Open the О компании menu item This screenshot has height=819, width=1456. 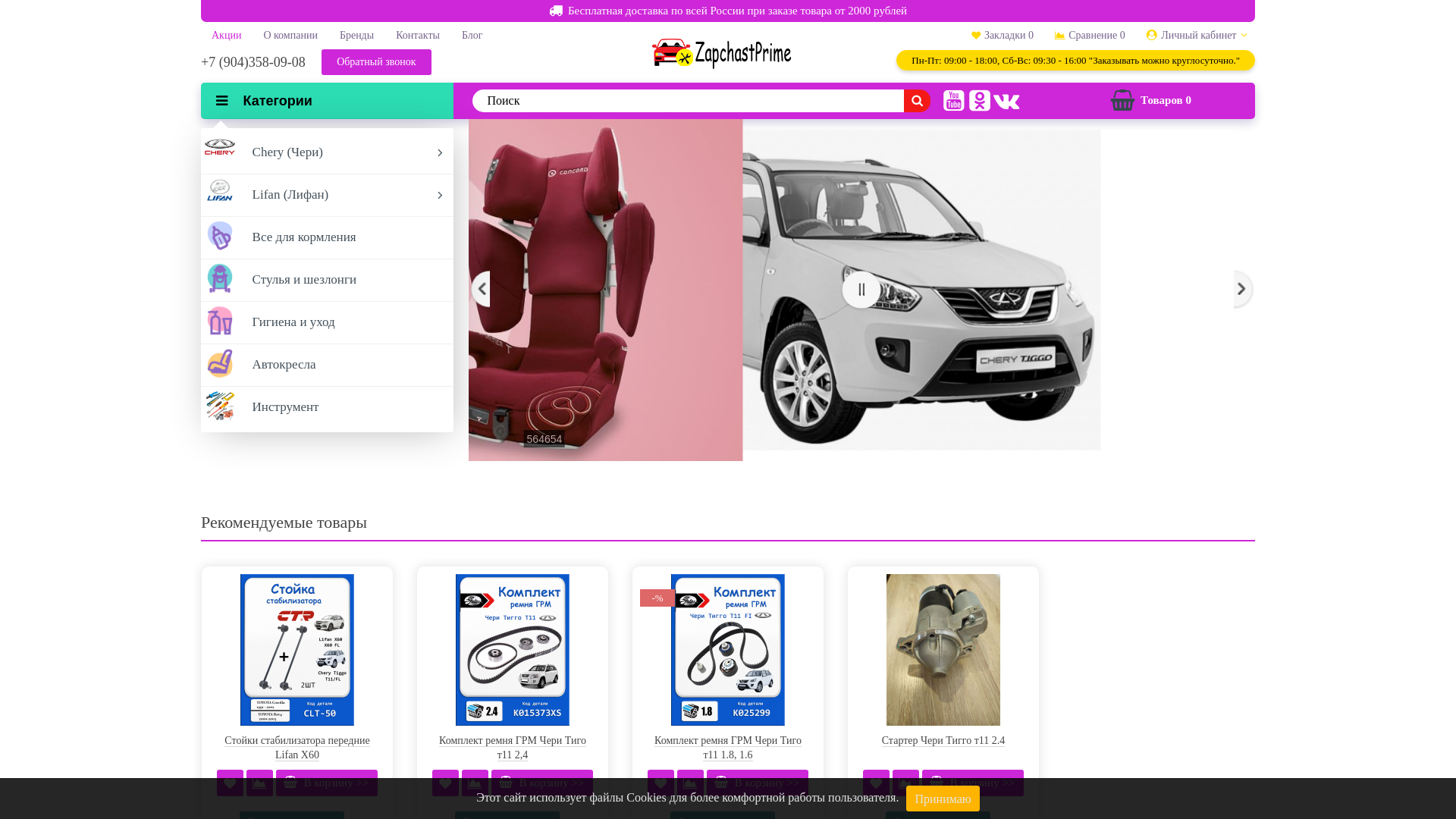(290, 35)
